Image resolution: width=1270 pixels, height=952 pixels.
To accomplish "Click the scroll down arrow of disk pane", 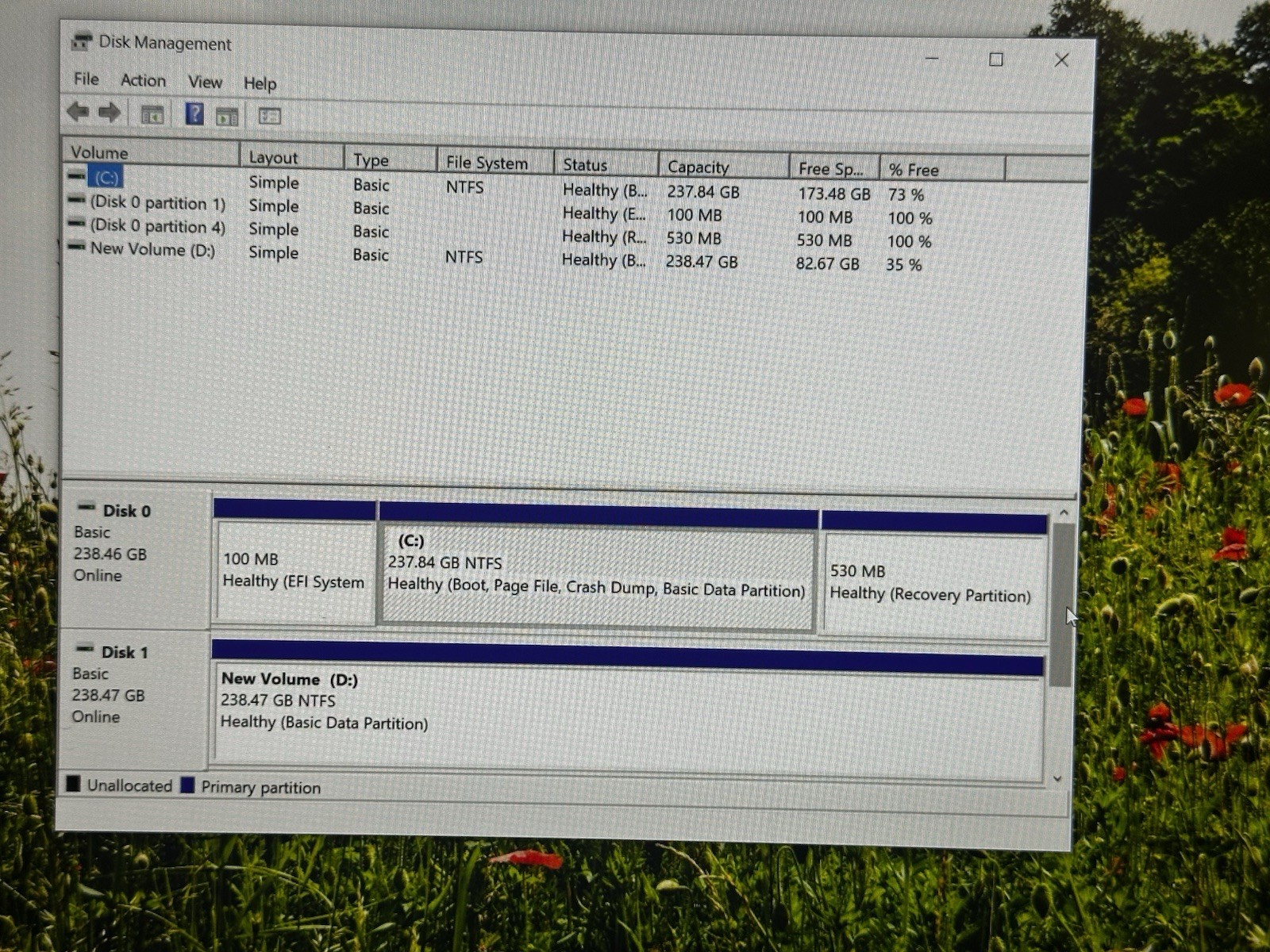I will coord(1057,778).
